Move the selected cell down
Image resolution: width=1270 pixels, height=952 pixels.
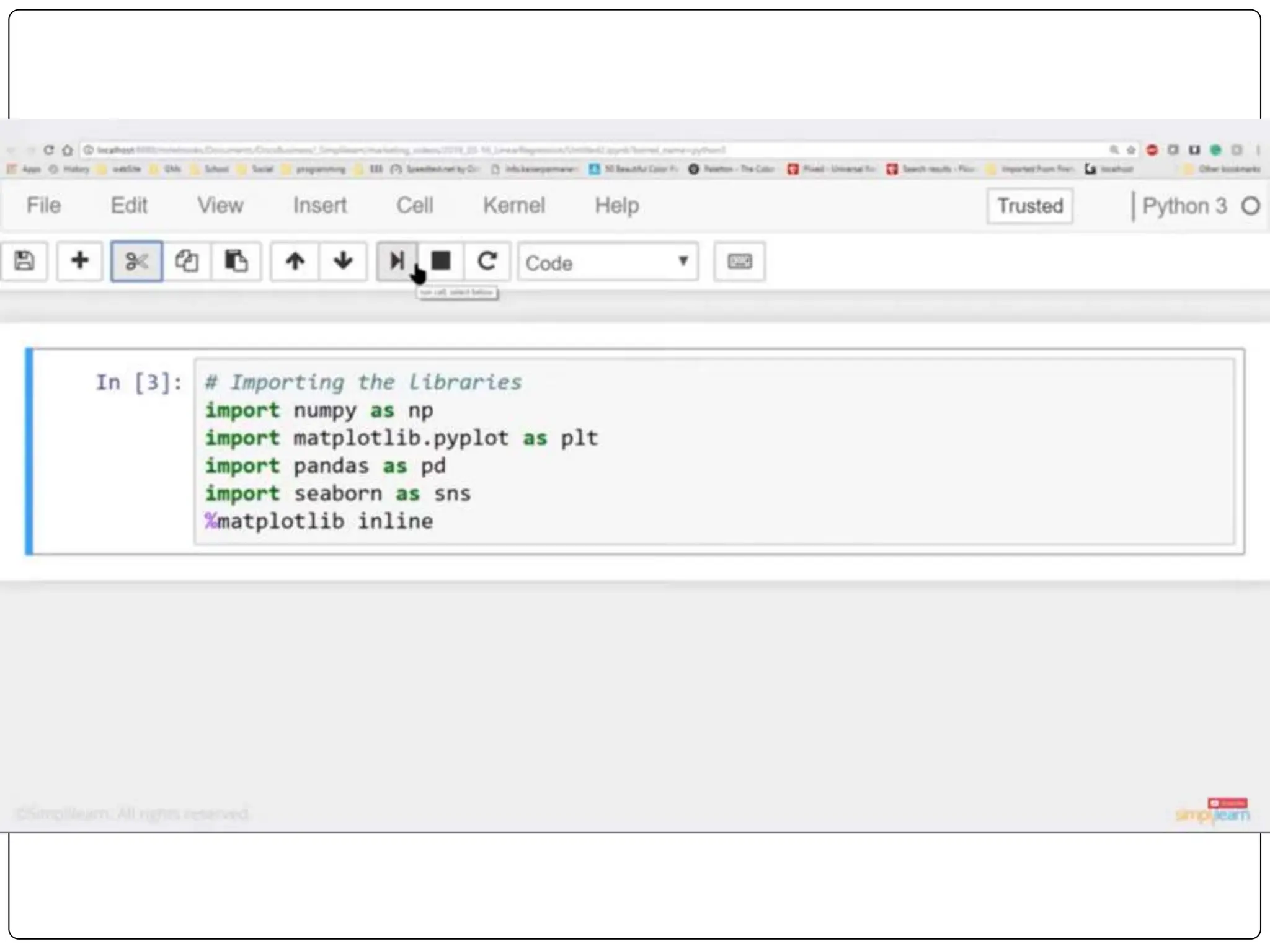[343, 261]
